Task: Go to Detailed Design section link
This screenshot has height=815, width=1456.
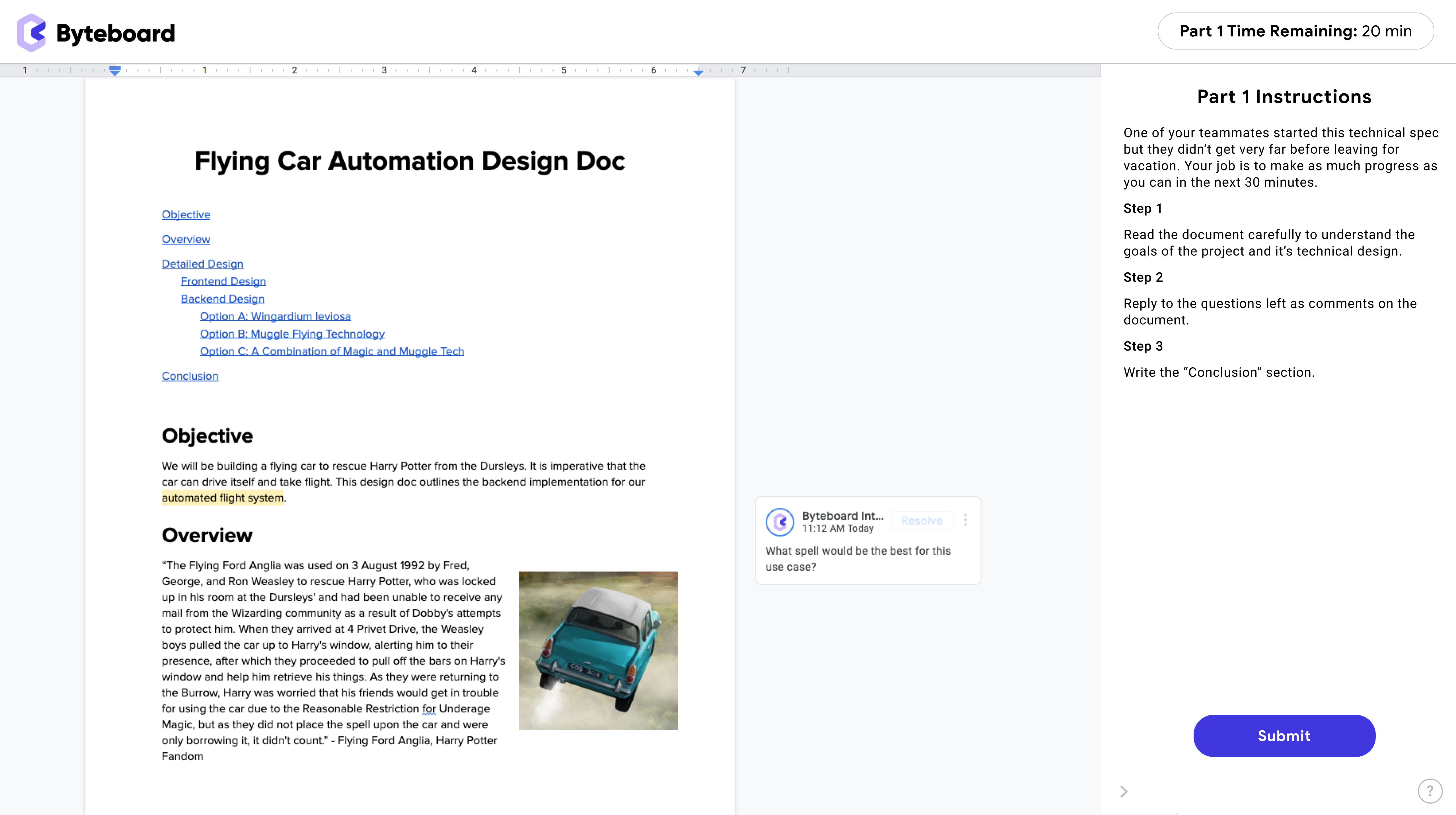Action: point(202,264)
